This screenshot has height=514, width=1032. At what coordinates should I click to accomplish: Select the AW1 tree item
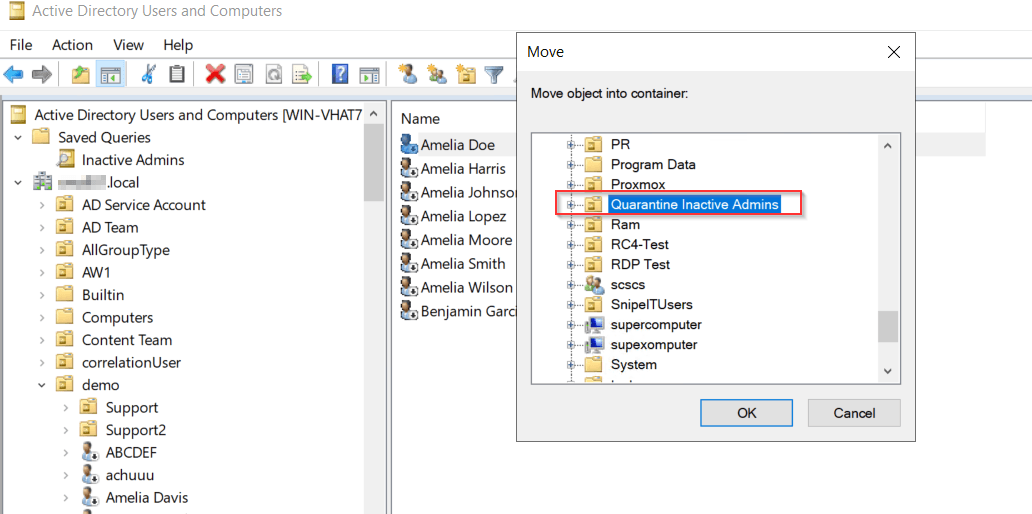click(x=97, y=272)
